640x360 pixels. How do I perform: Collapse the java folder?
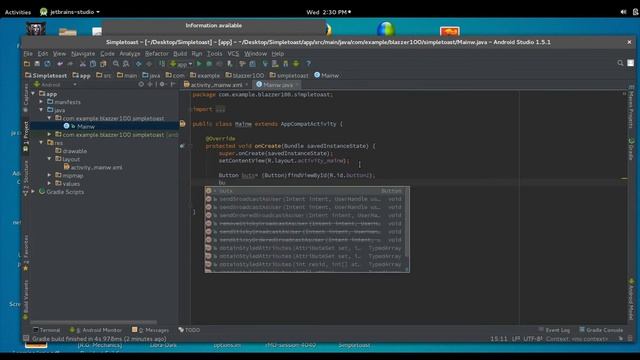41,110
